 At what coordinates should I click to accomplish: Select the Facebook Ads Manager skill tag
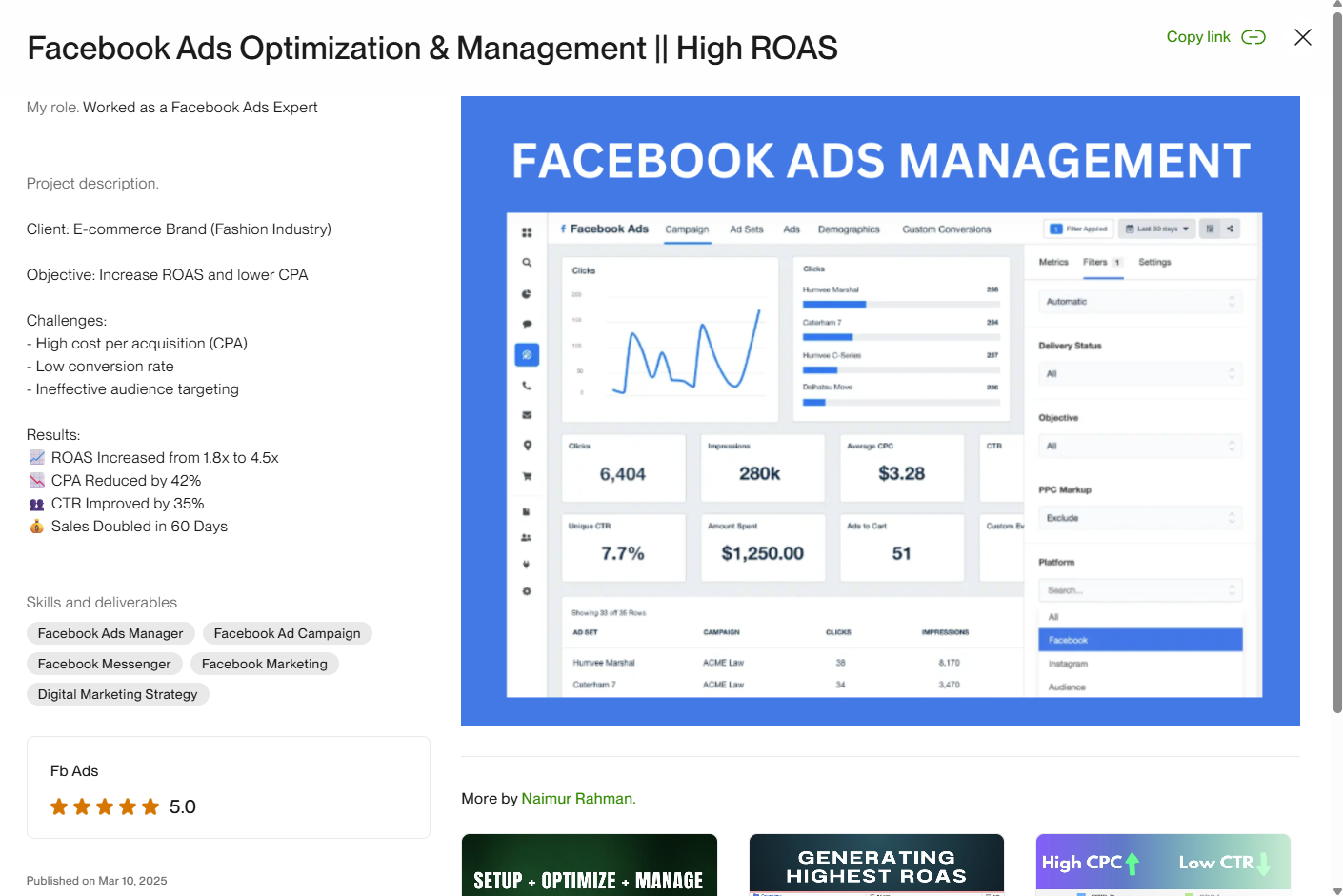coord(110,633)
